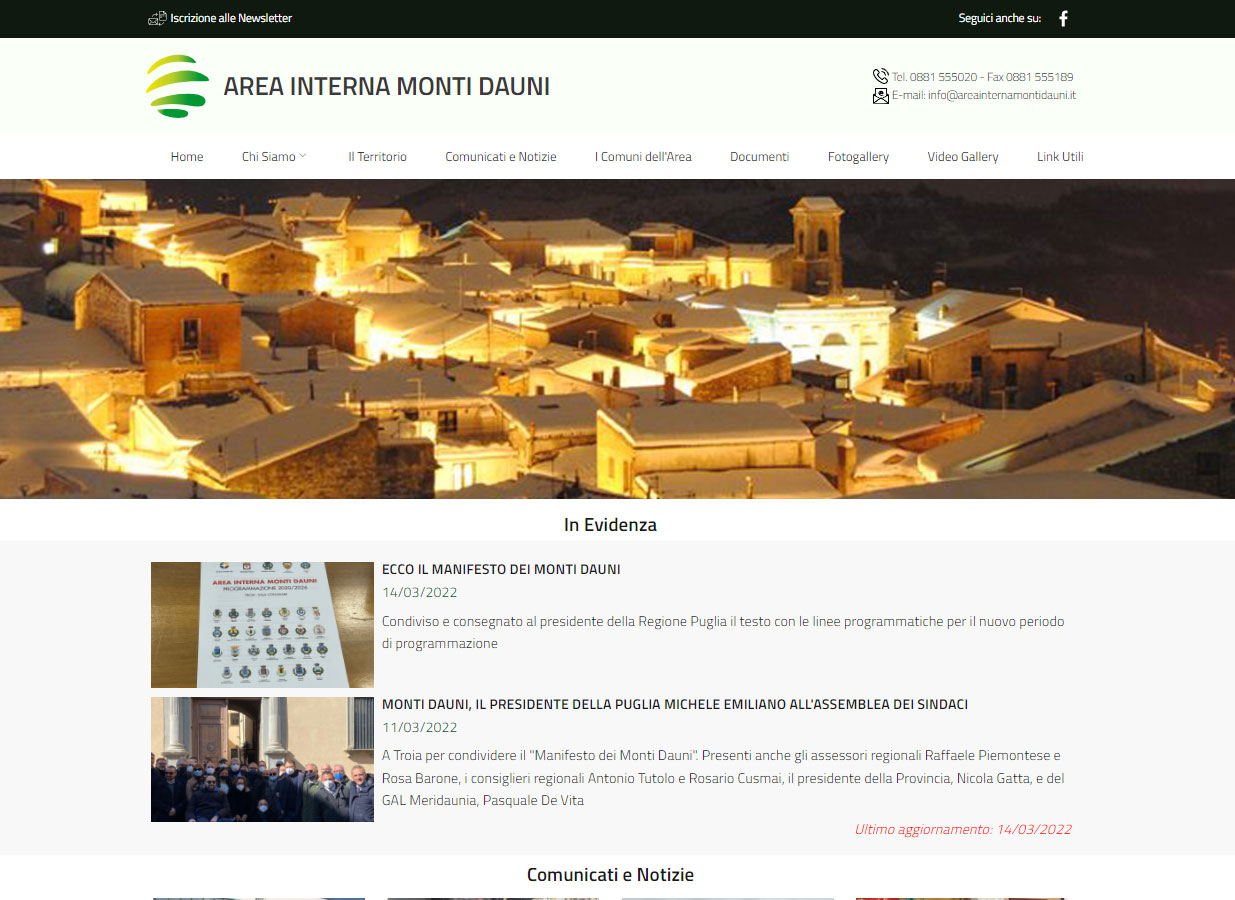This screenshot has width=1235, height=900.
Task: Click the In Evidenza section heading
Action: (x=610, y=525)
